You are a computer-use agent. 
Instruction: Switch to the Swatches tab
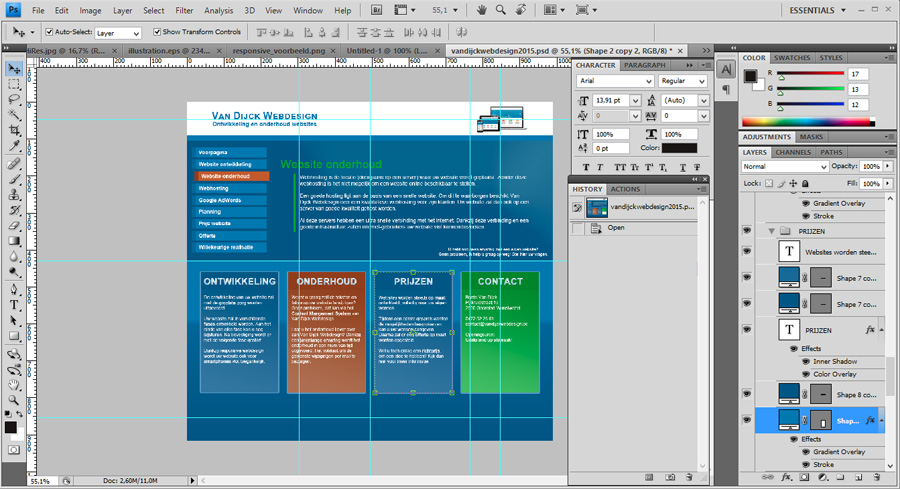pyautogui.click(x=792, y=58)
